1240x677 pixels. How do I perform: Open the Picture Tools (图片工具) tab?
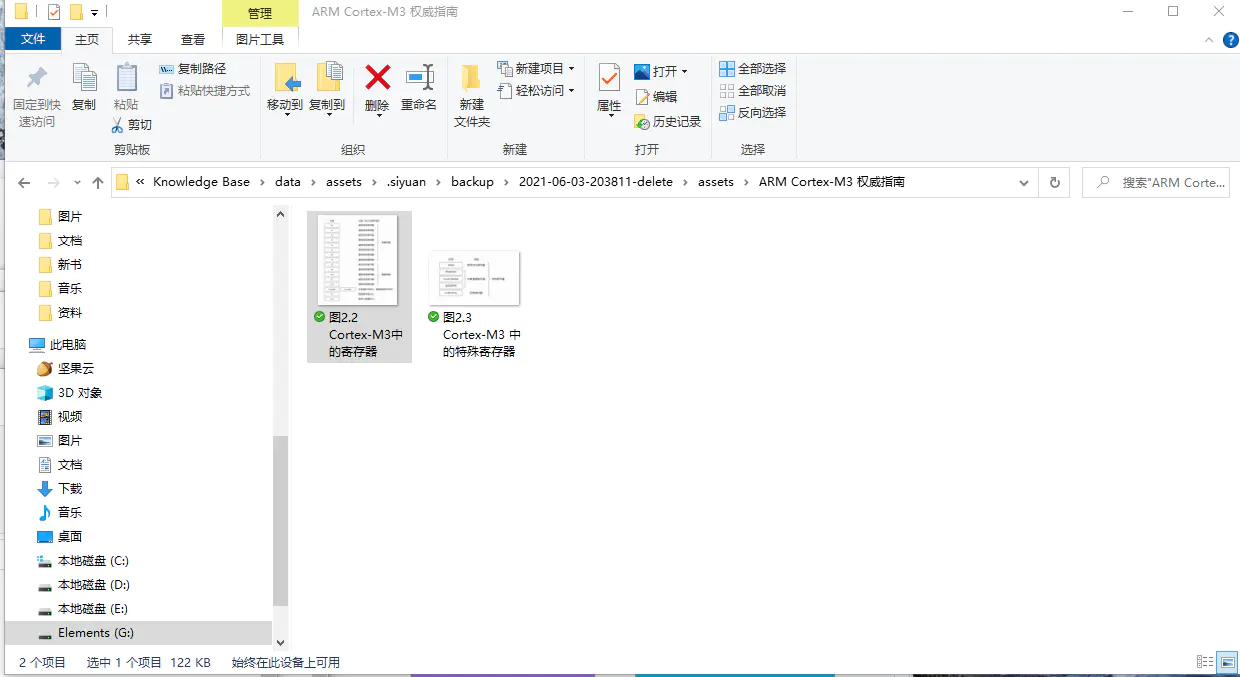pyautogui.click(x=260, y=39)
